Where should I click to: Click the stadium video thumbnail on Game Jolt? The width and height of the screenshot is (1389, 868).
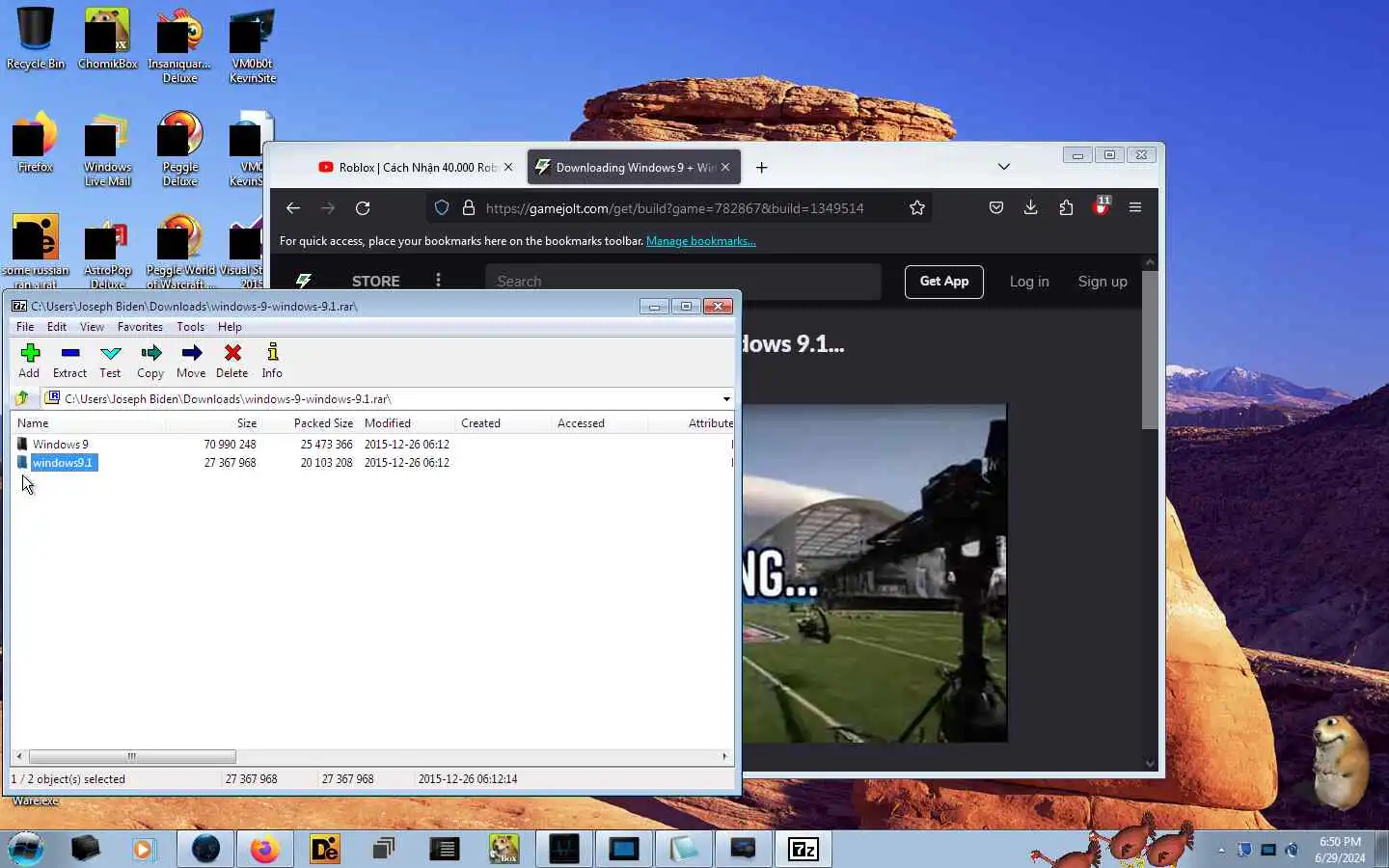pyautogui.click(x=875, y=574)
